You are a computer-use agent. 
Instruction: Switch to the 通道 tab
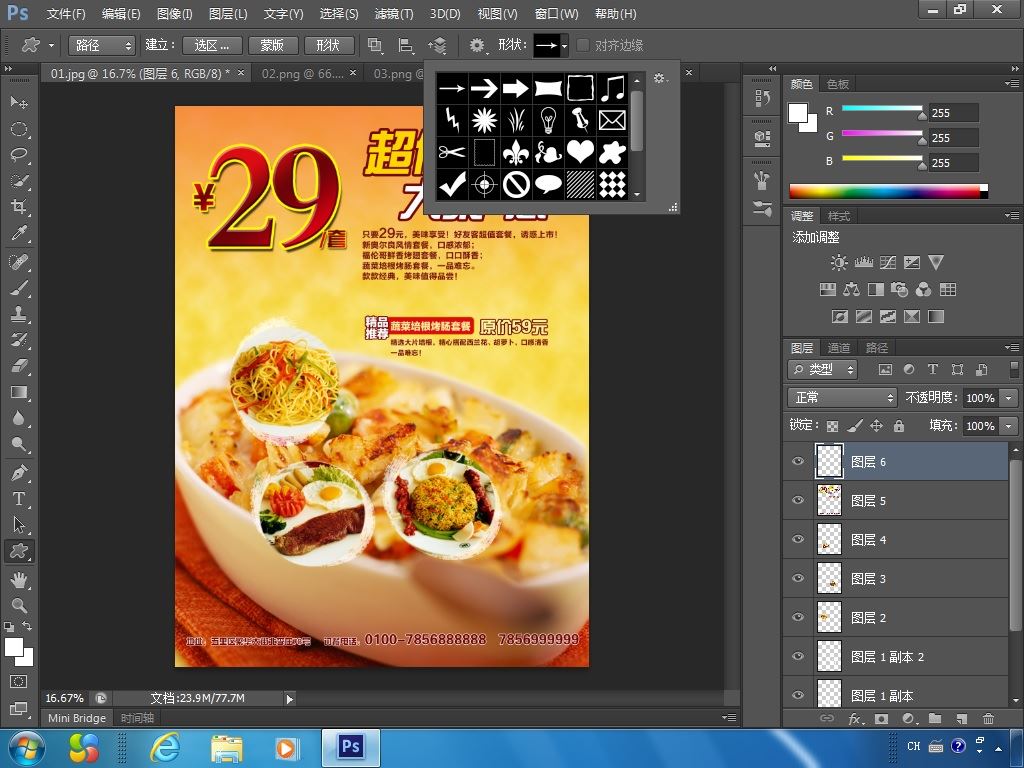click(839, 347)
